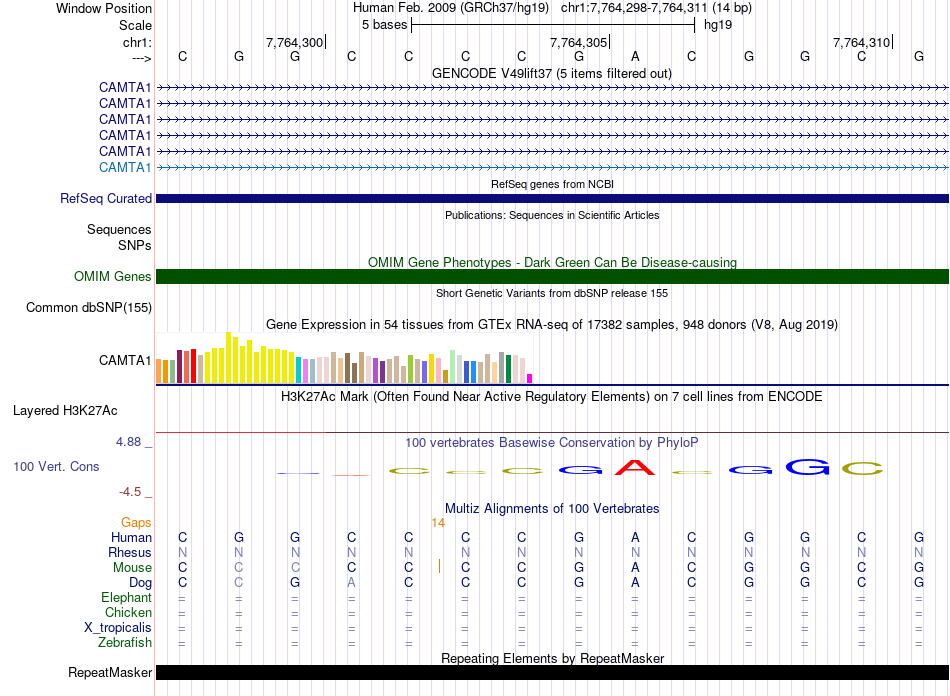Open the 100 Vert. Cons track label
The width and height of the screenshot is (950, 696).
pos(56,466)
